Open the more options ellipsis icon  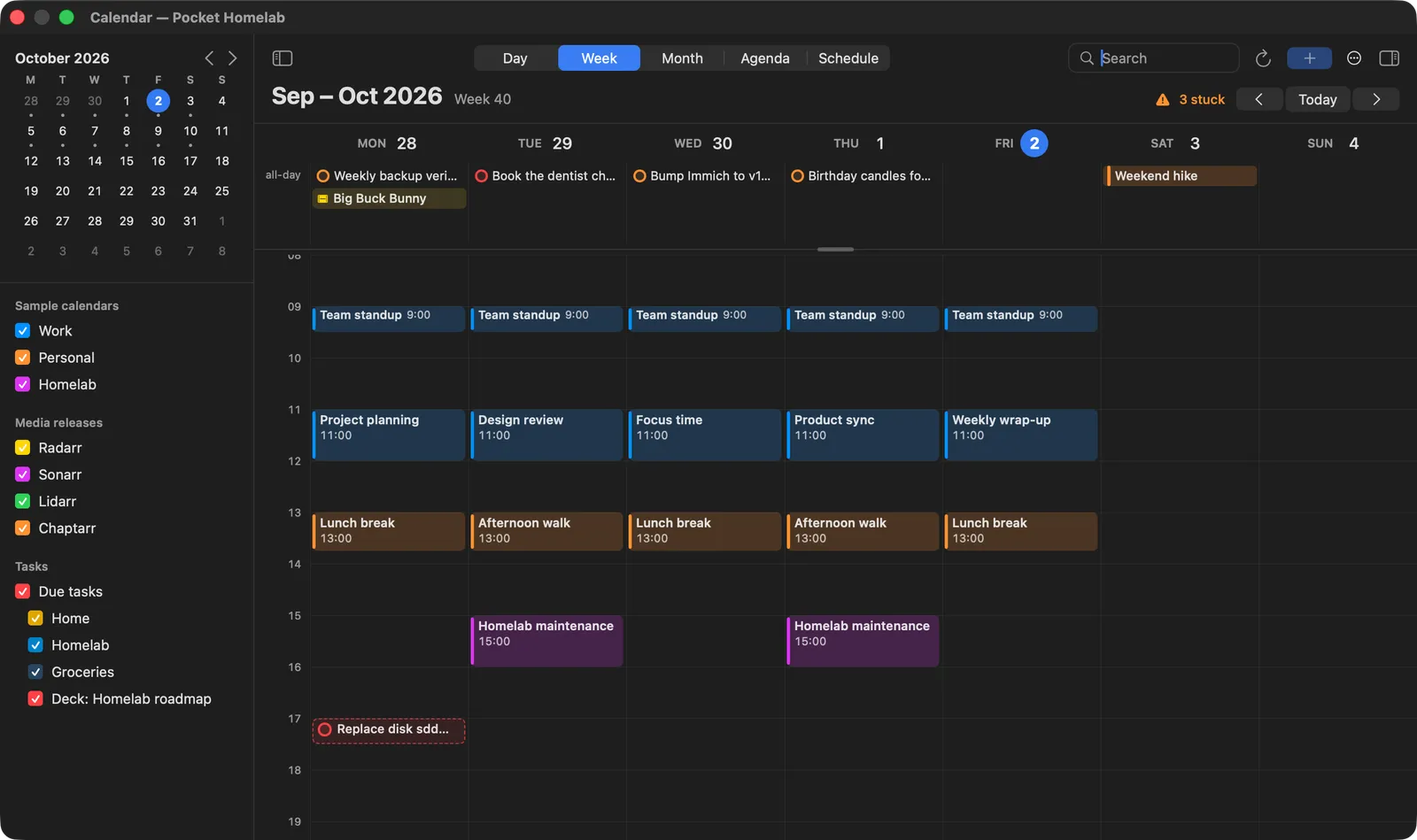click(x=1353, y=58)
